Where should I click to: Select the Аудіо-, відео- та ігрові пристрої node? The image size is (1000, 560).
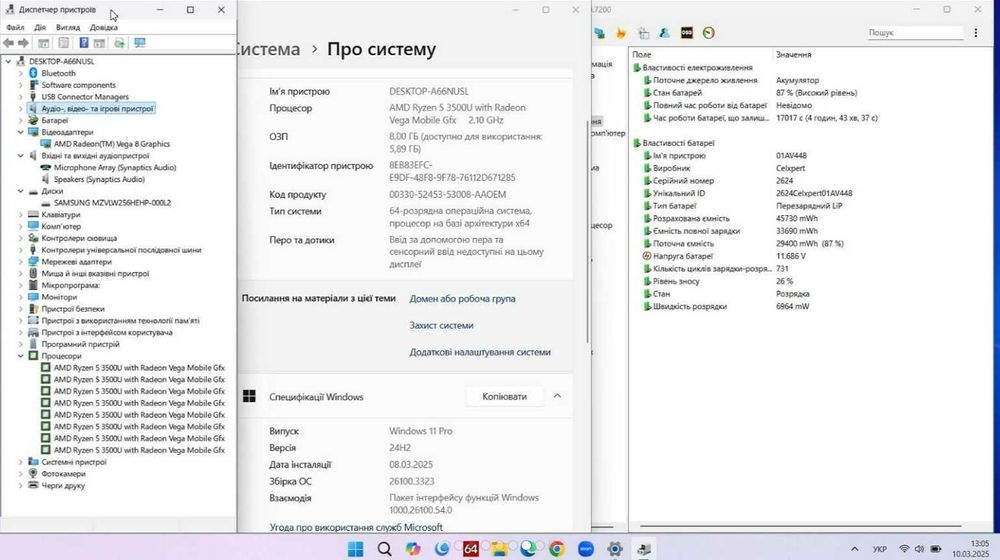[97, 109]
